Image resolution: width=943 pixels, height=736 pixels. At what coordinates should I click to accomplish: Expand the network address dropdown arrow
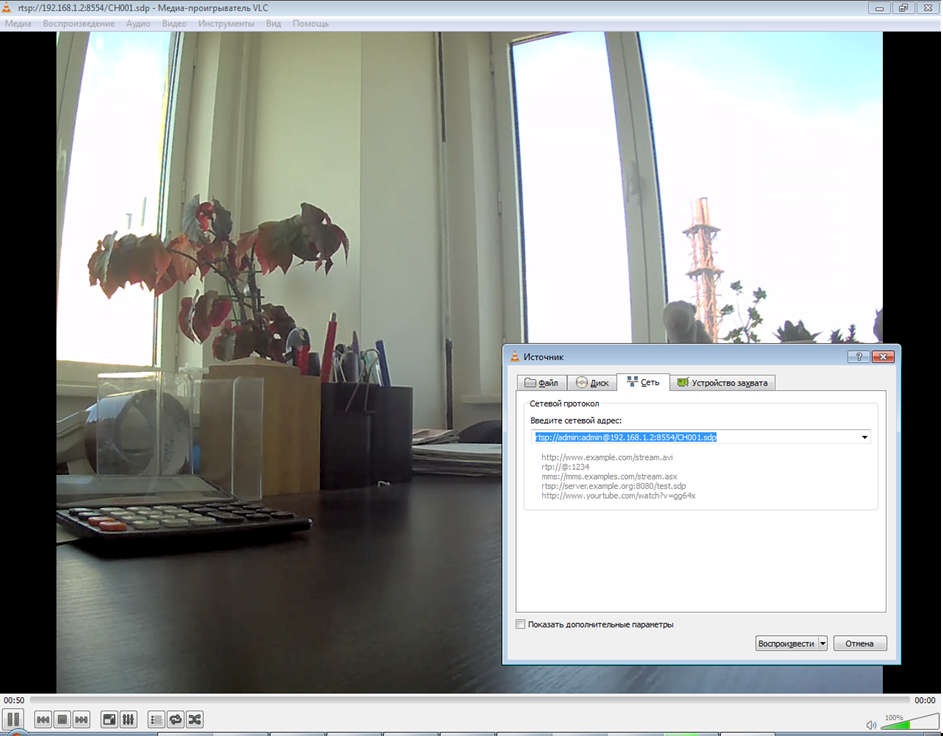tap(863, 437)
